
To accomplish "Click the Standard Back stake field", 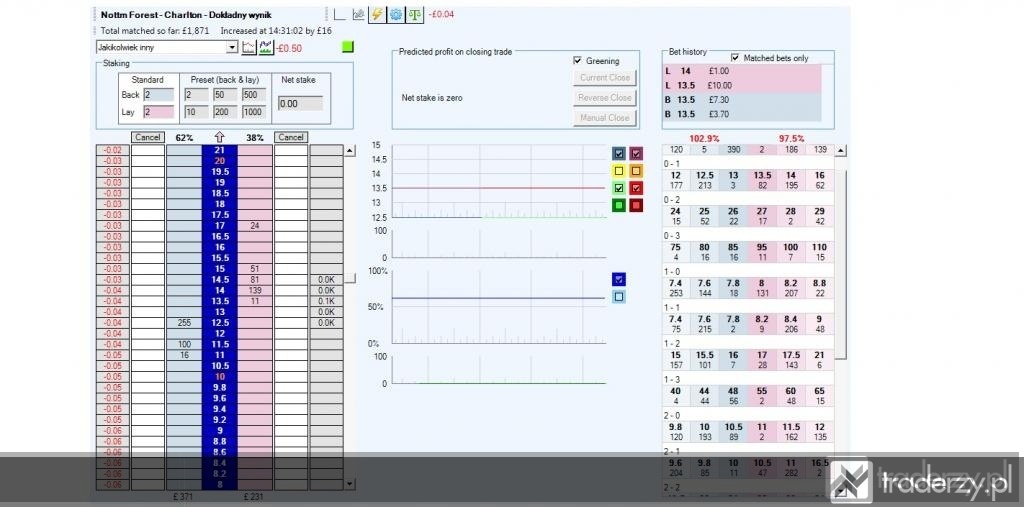I will tap(159, 95).
